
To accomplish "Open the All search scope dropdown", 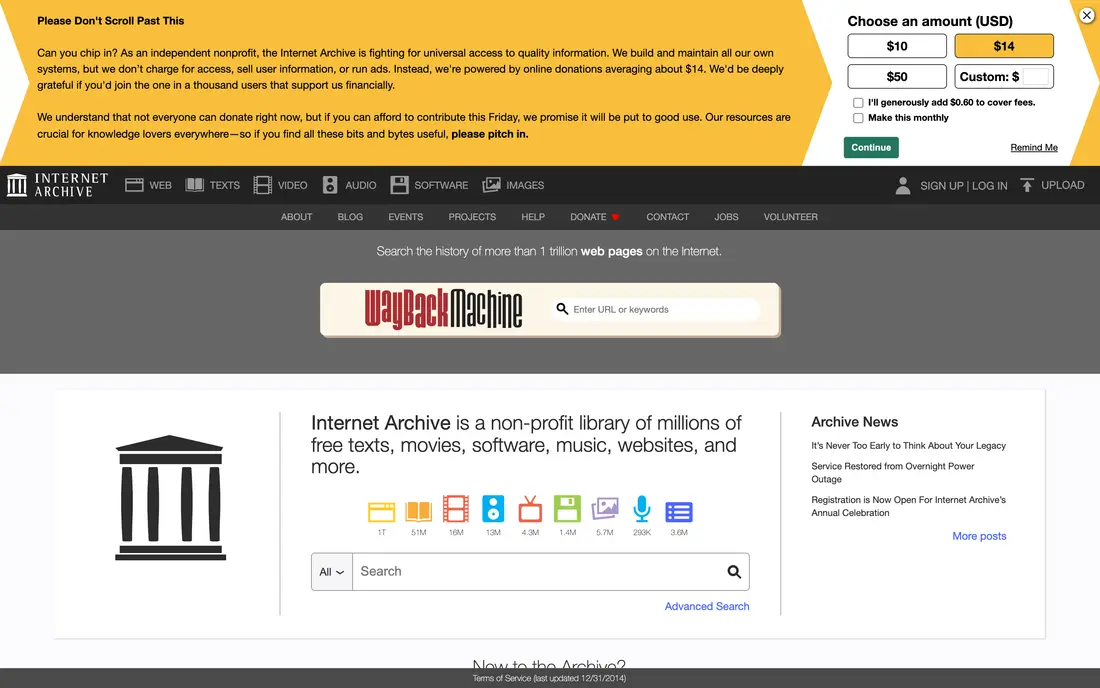I will [332, 572].
